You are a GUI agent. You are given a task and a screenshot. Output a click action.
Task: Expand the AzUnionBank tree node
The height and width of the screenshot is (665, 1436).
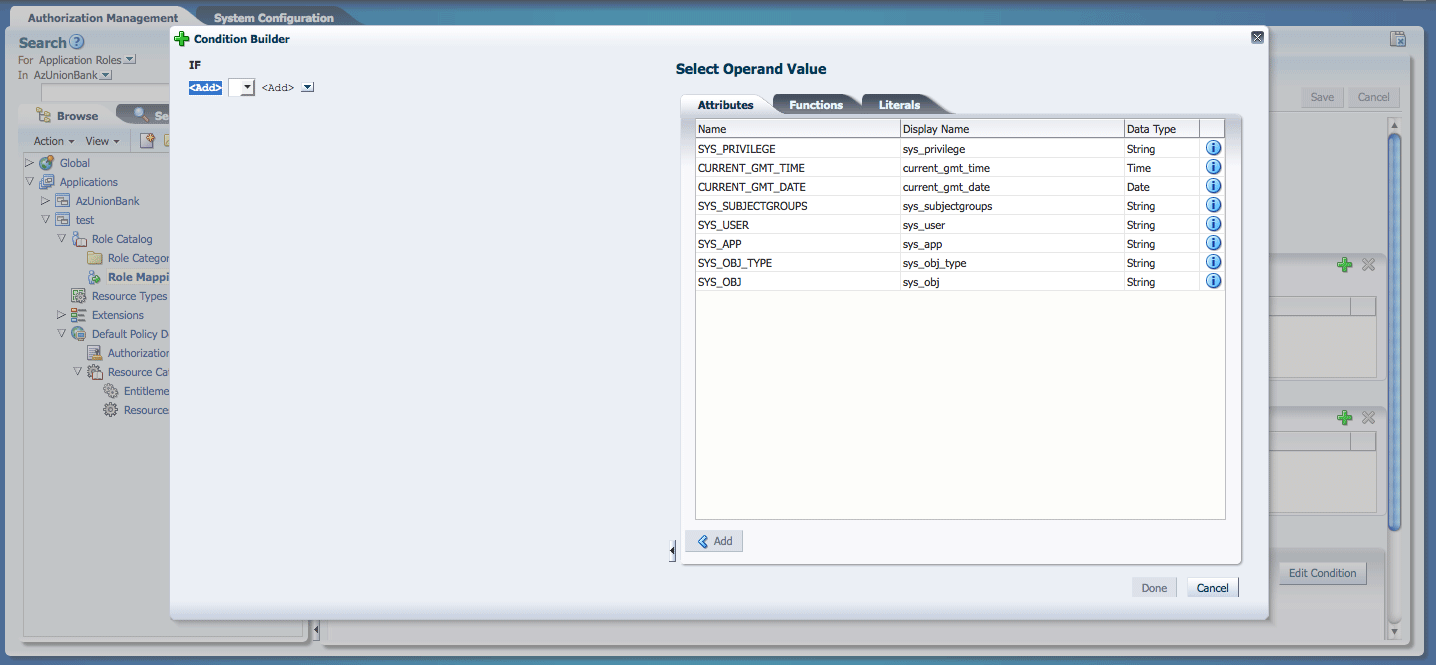(x=45, y=201)
